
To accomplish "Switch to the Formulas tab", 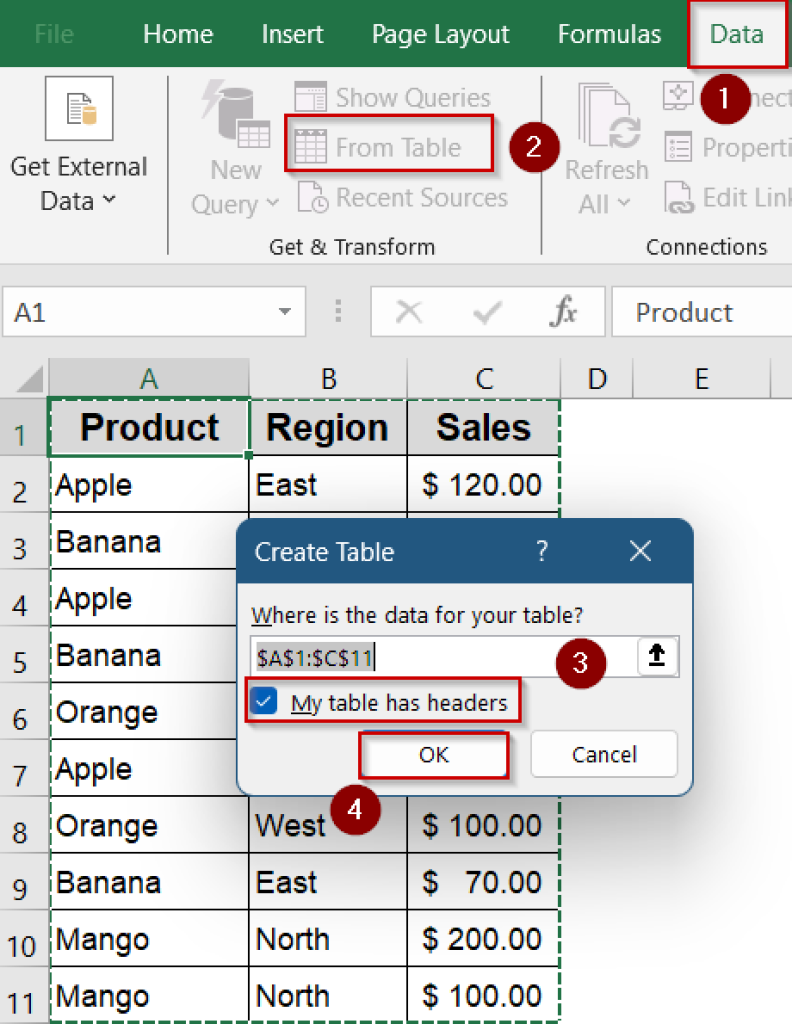I will pyautogui.click(x=609, y=33).
